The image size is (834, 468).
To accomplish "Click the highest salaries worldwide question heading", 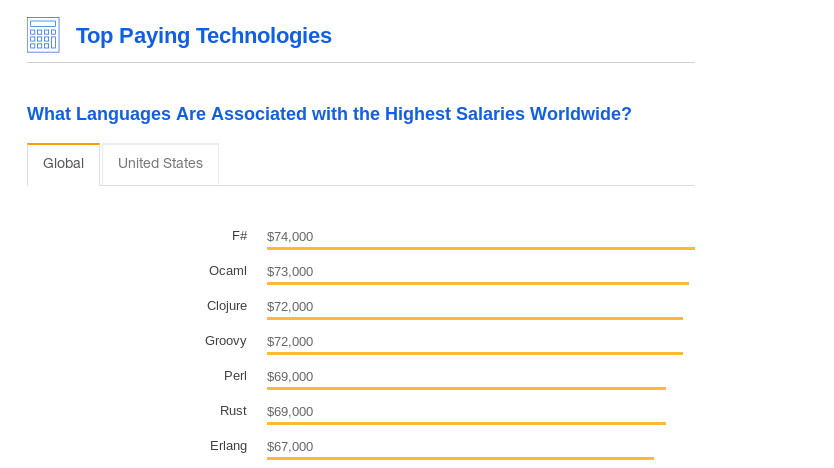I will coord(329,114).
